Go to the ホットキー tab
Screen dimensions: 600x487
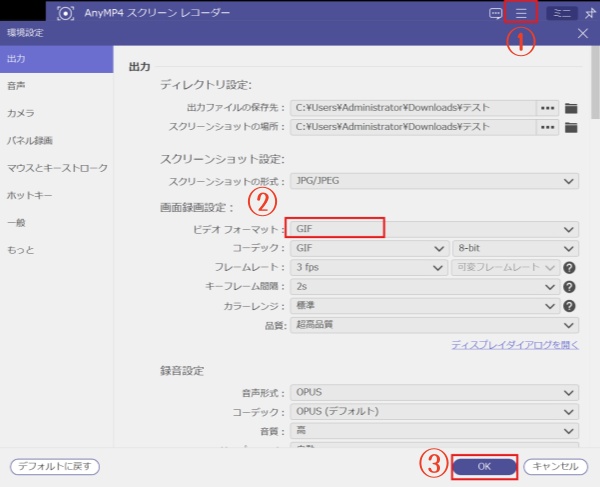click(57, 195)
